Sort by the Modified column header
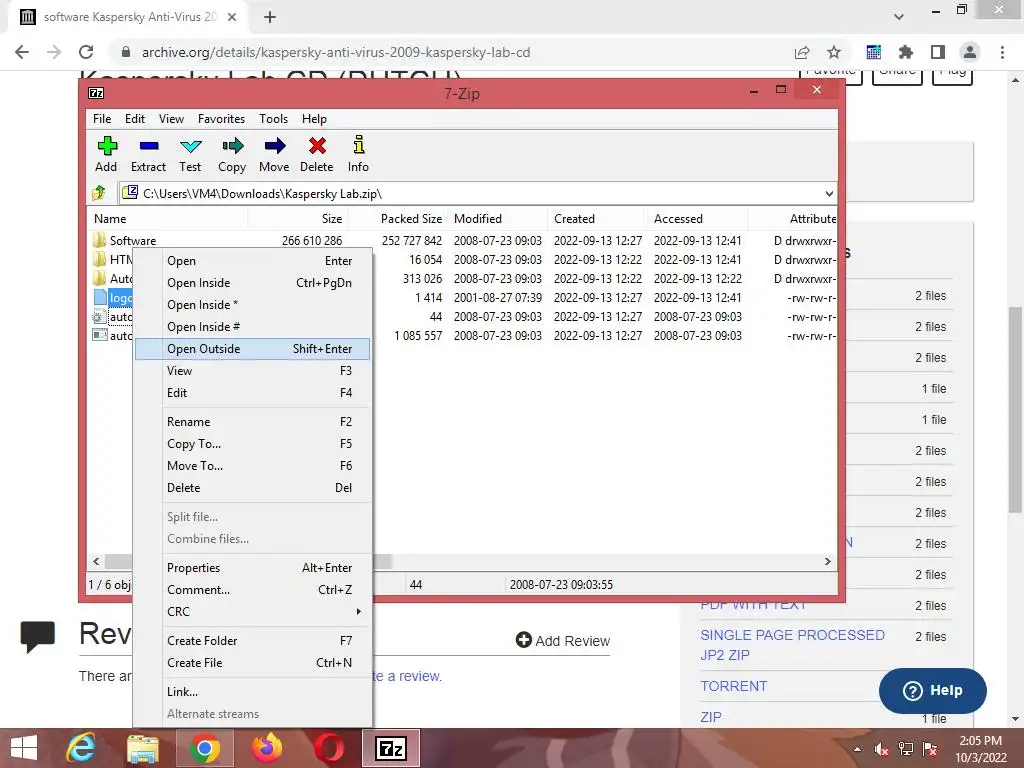 (478, 219)
